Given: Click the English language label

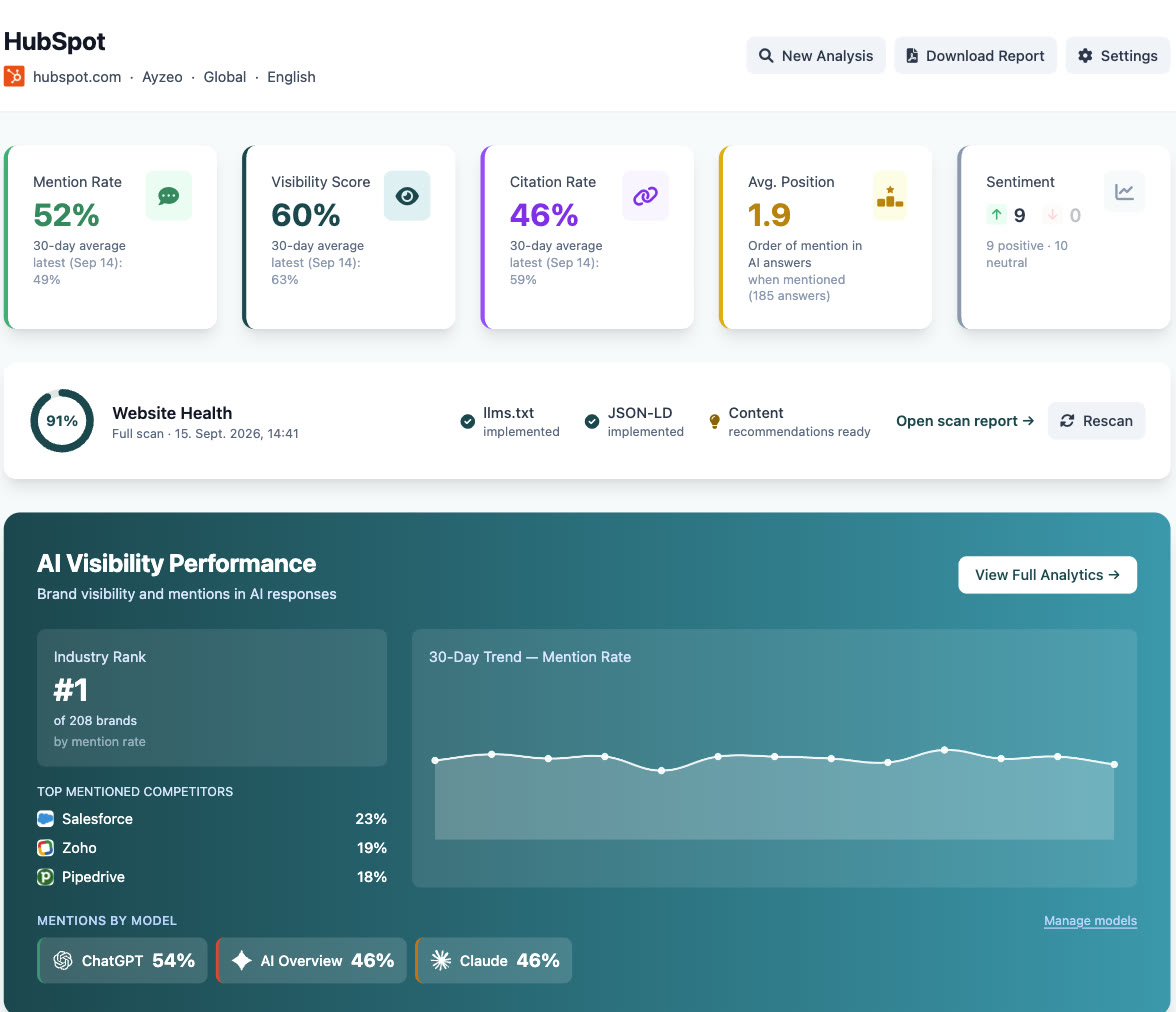Looking at the screenshot, I should point(291,77).
